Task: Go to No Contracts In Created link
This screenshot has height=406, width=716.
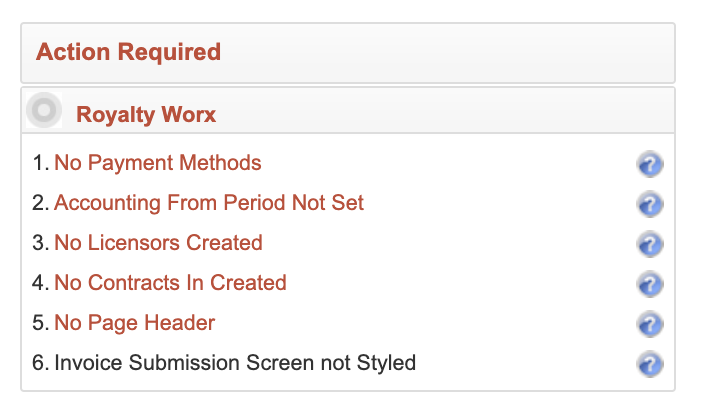Action: [170, 283]
